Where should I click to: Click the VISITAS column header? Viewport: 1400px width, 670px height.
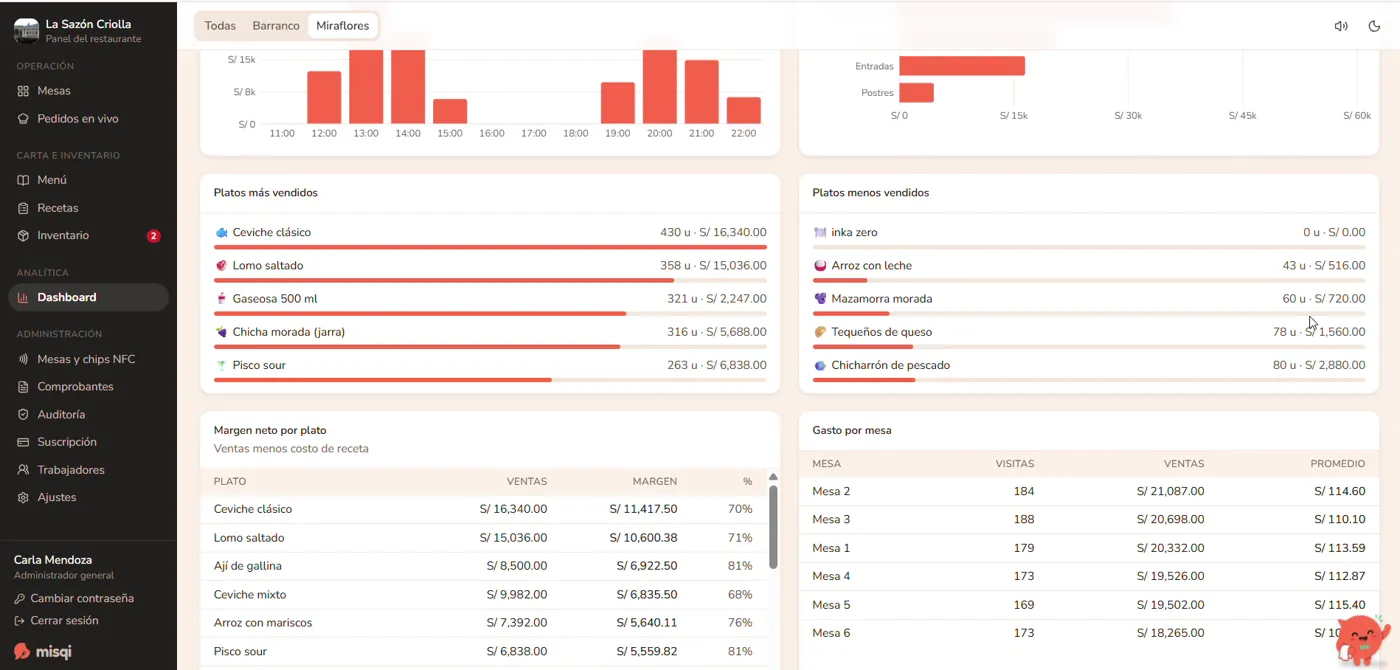[1015, 464]
